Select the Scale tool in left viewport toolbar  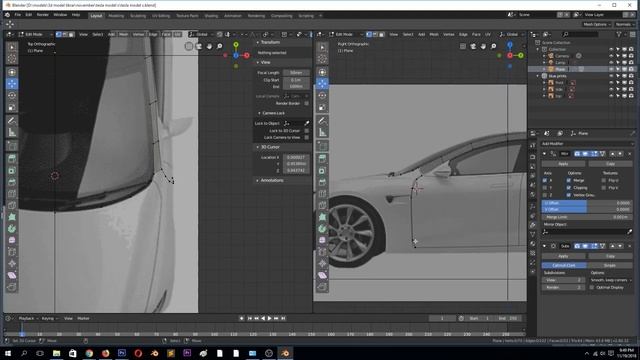(x=12, y=107)
